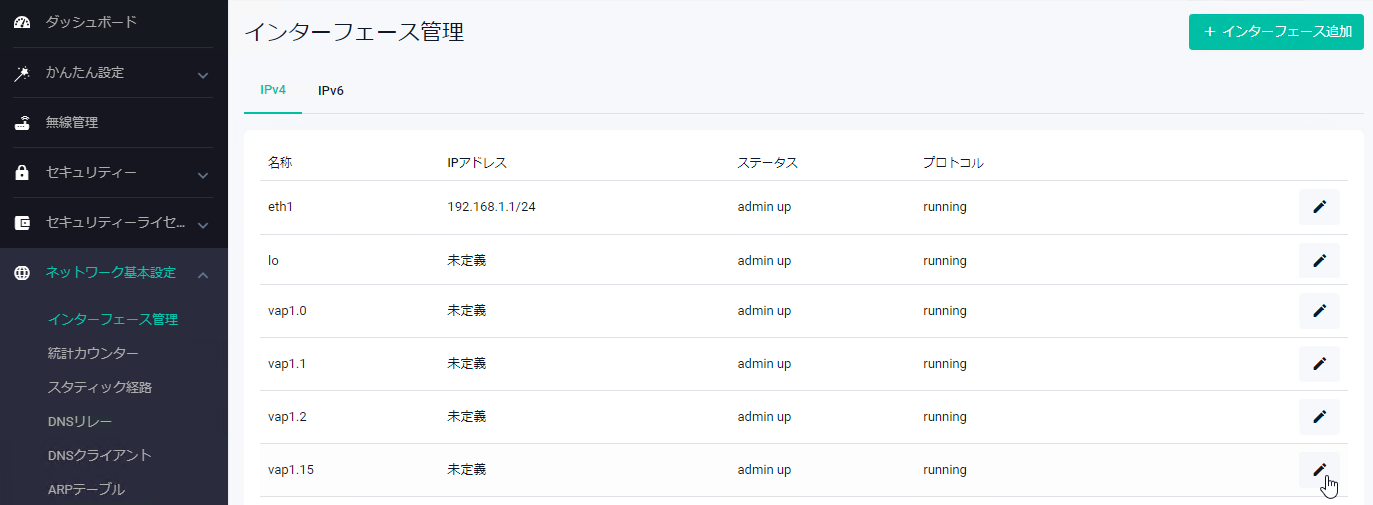Select the IPv4 tab

coord(273,90)
